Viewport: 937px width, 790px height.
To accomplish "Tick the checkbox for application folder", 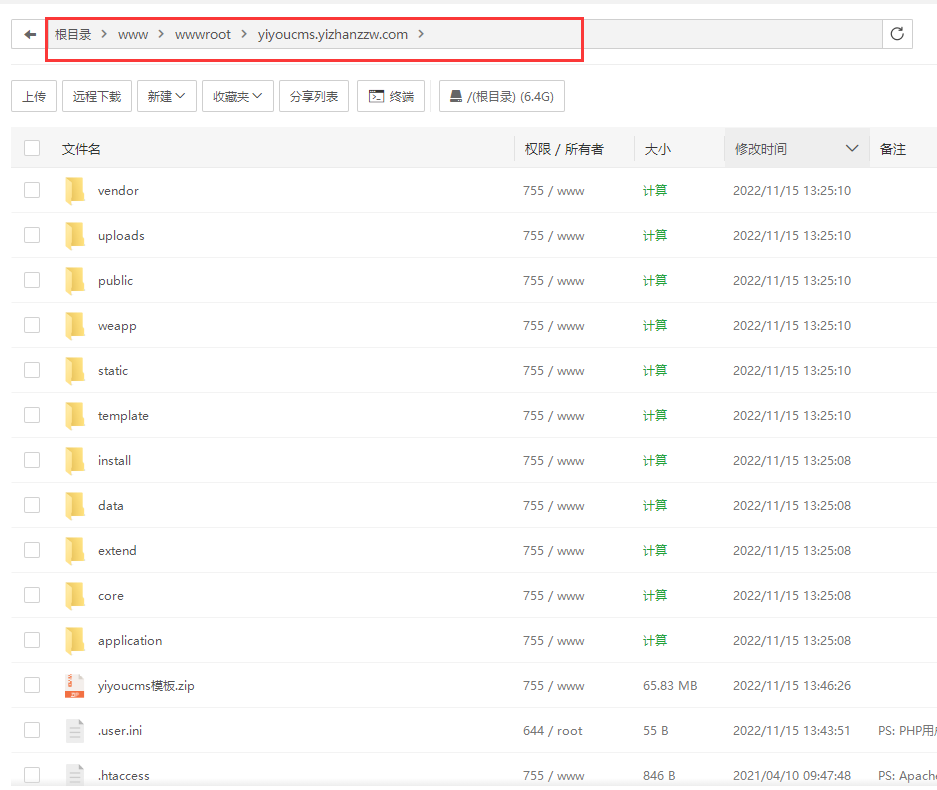I will (32, 640).
